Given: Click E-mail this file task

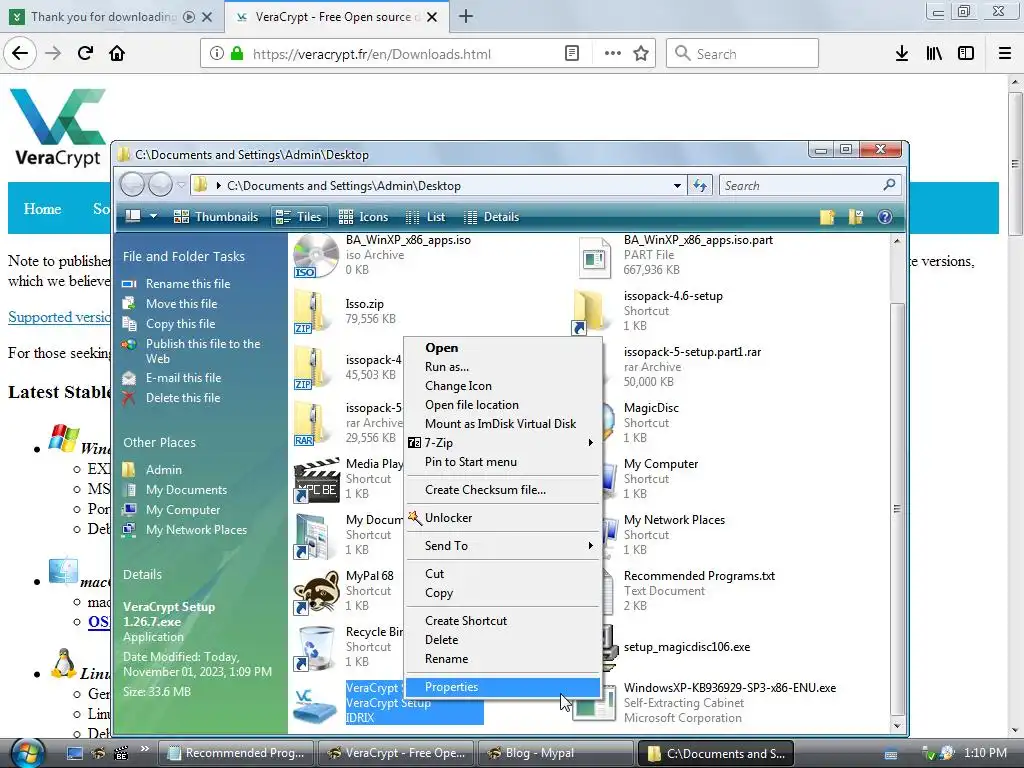Looking at the screenshot, I should (x=172, y=377).
